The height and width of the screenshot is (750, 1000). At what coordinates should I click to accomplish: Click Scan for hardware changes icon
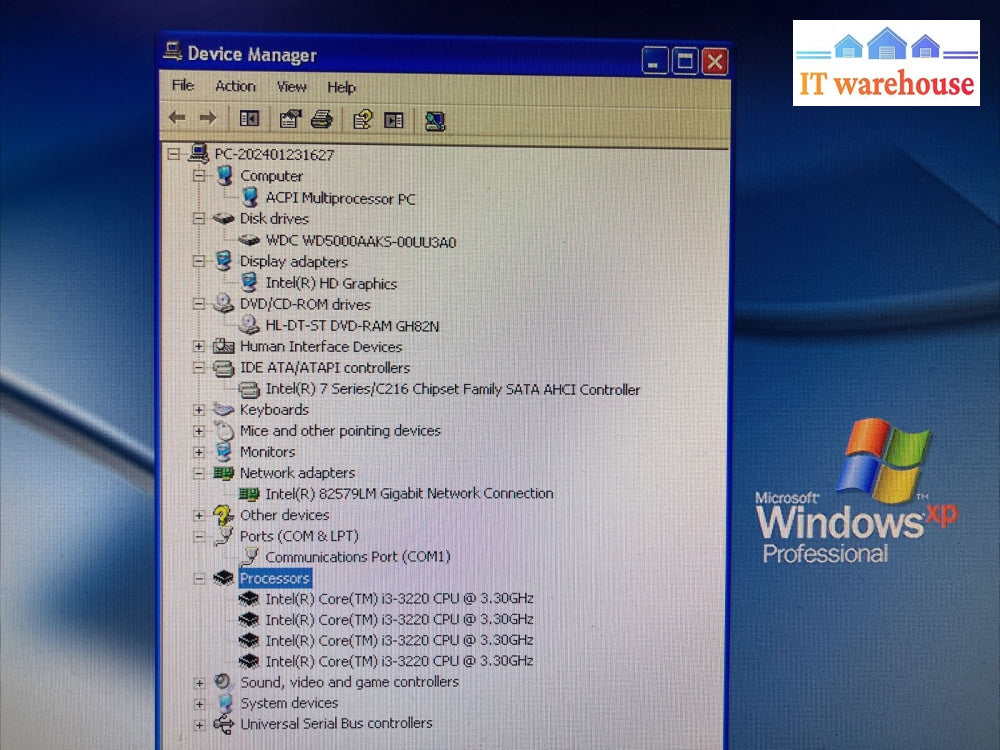coord(434,121)
